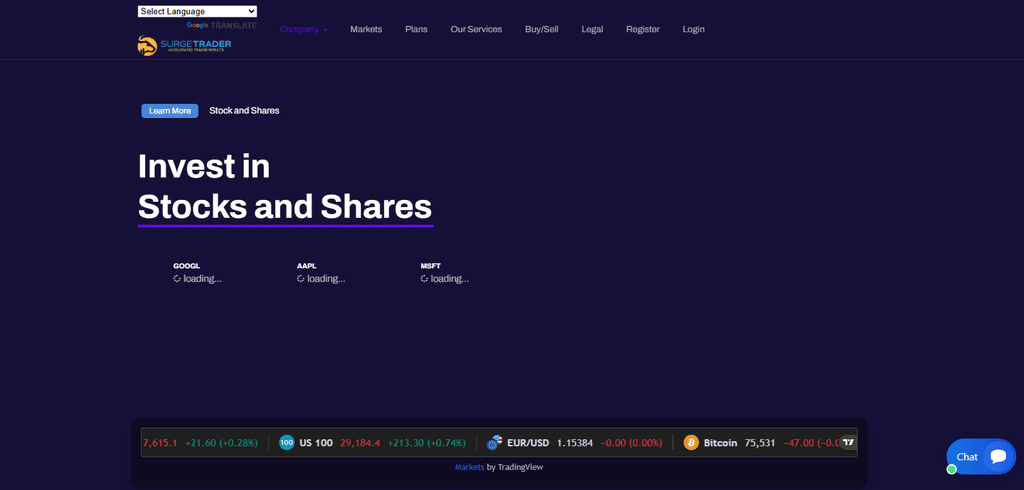Click the US 100 price 29,184.4

click(x=360, y=443)
